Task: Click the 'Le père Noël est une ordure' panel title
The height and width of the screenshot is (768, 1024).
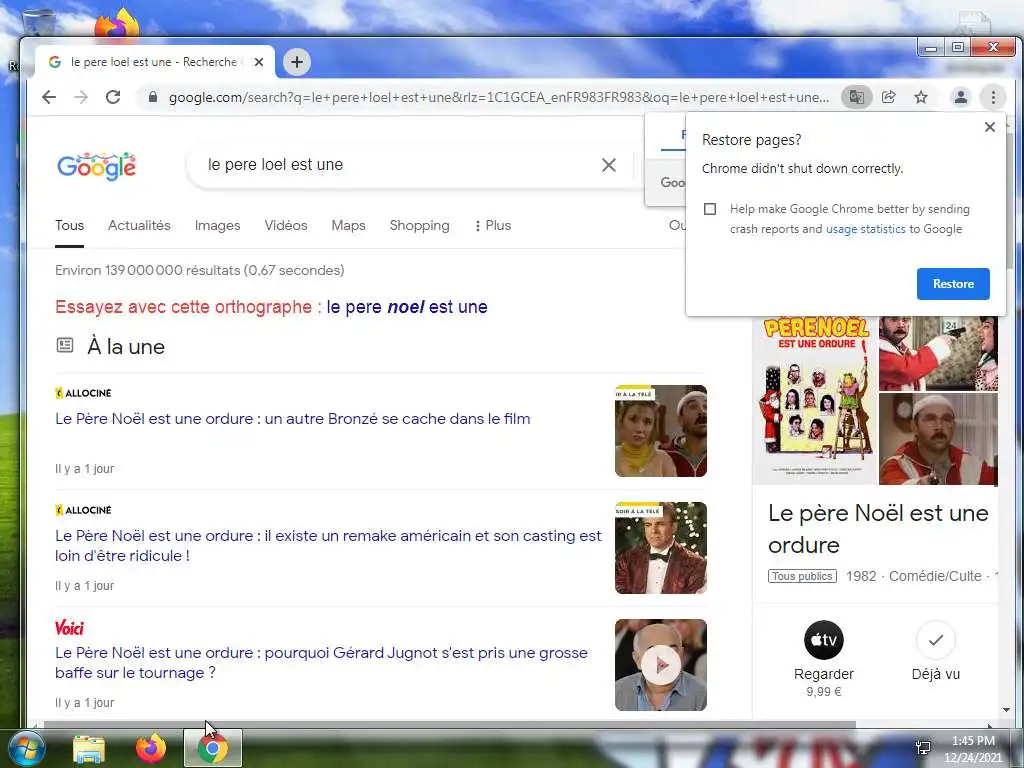Action: pyautogui.click(x=878, y=529)
